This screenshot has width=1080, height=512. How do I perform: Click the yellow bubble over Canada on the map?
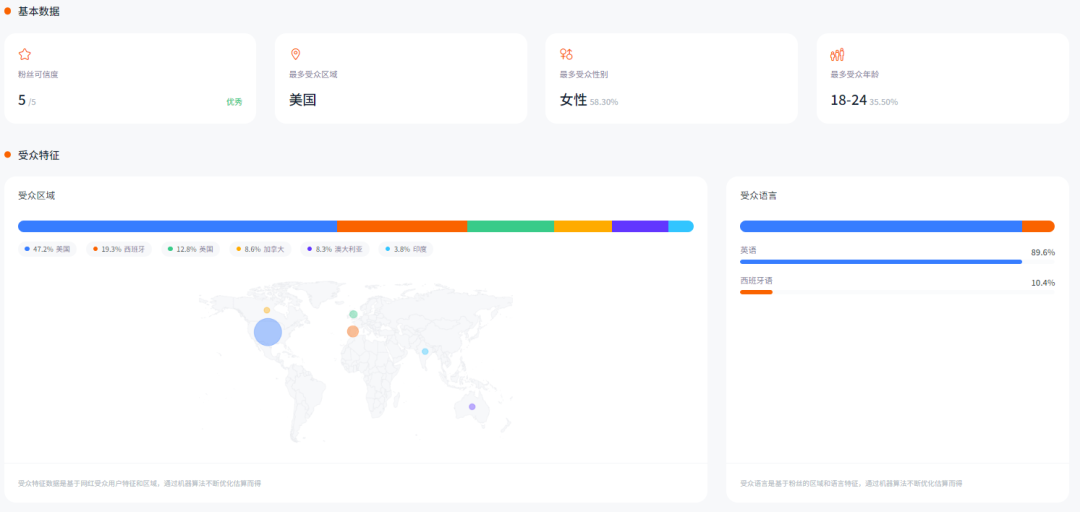(x=267, y=310)
